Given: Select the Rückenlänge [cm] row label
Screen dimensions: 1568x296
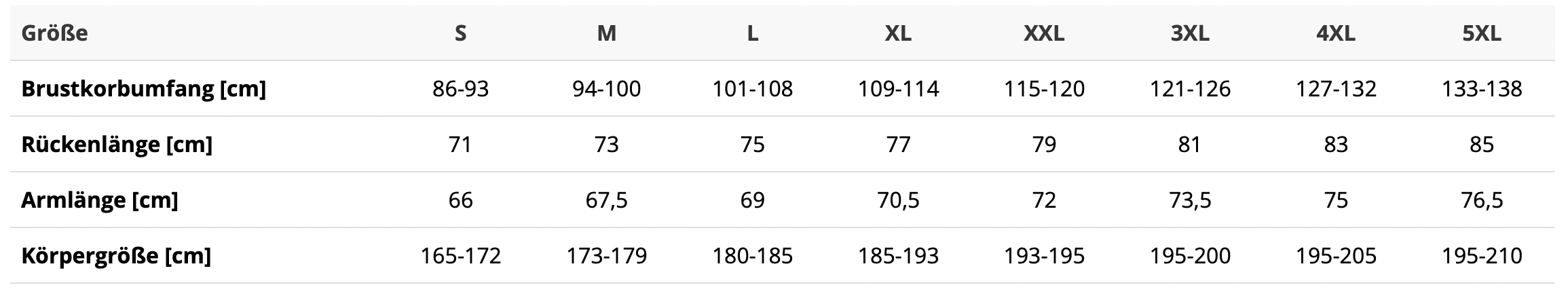Looking at the screenshot, I should pyautogui.click(x=117, y=145).
